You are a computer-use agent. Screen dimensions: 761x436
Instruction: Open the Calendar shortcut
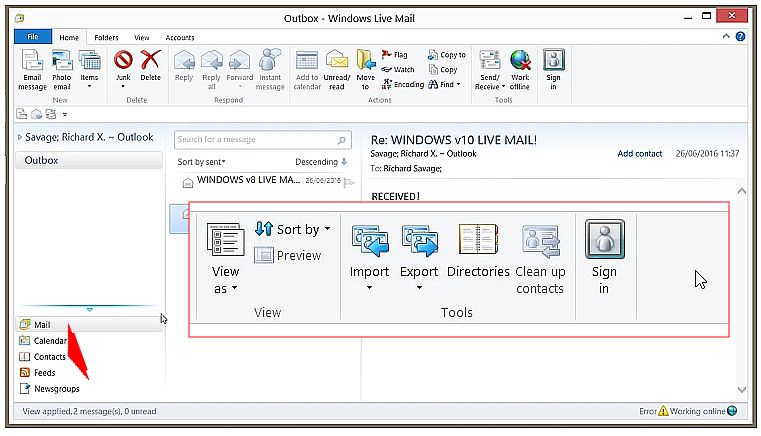tap(43, 341)
